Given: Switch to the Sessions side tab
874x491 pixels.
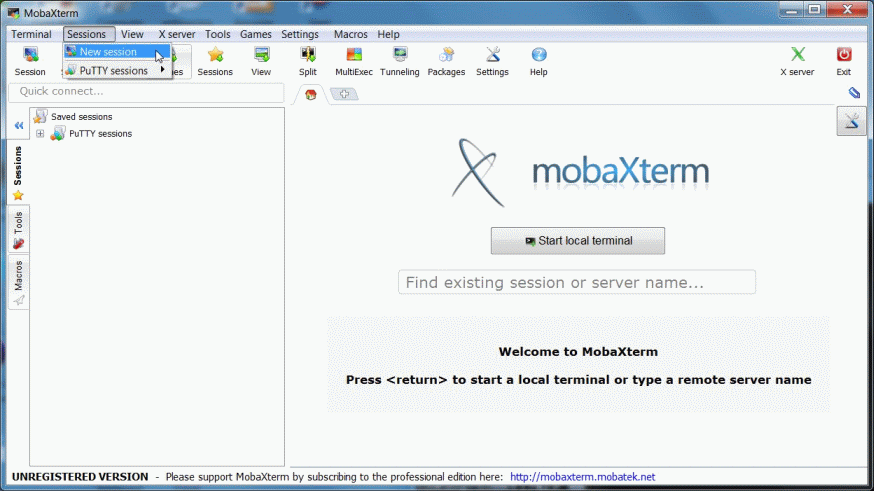Looking at the screenshot, I should pos(18,173).
